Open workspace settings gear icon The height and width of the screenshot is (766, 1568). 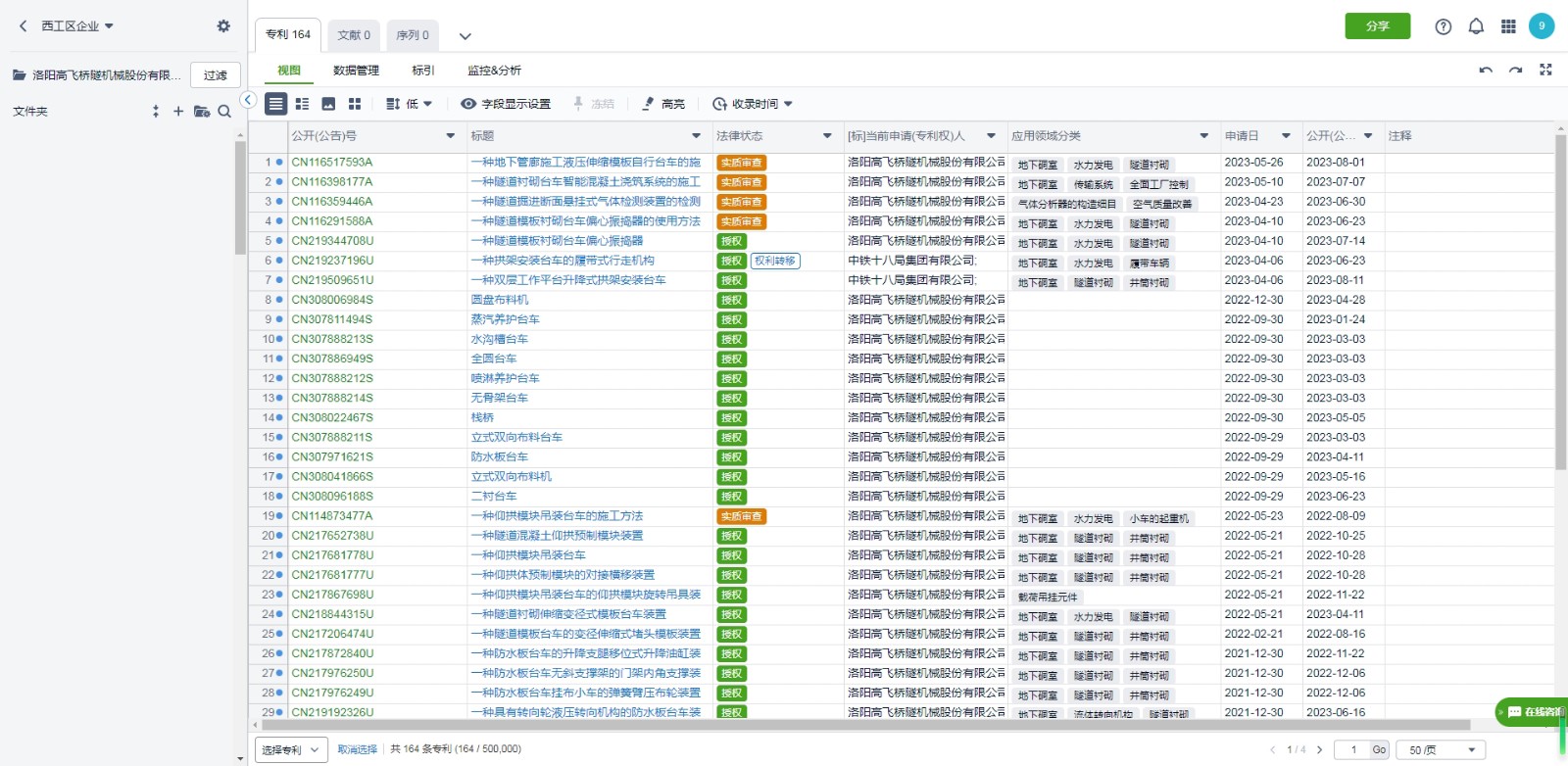click(223, 26)
